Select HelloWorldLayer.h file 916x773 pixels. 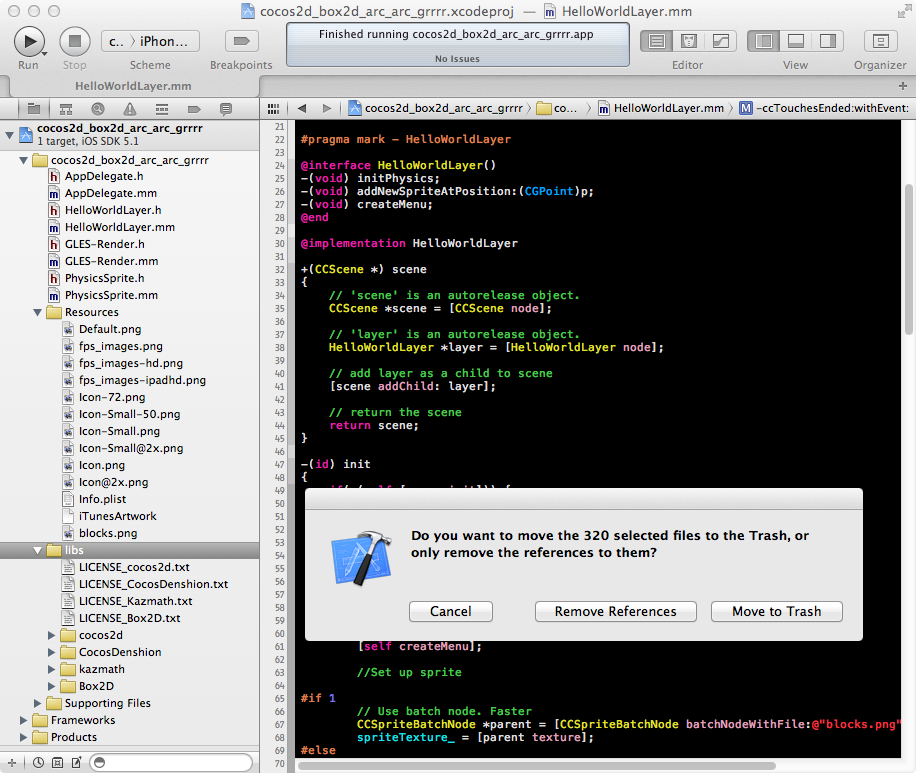coord(113,210)
